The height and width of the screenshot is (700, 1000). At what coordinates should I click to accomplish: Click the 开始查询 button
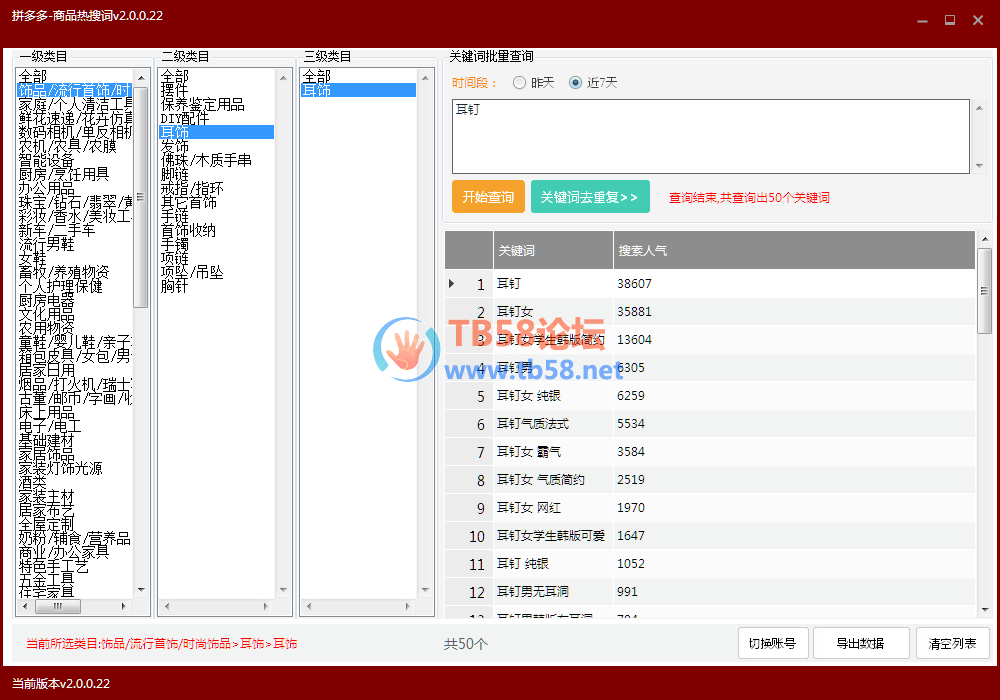[488, 197]
